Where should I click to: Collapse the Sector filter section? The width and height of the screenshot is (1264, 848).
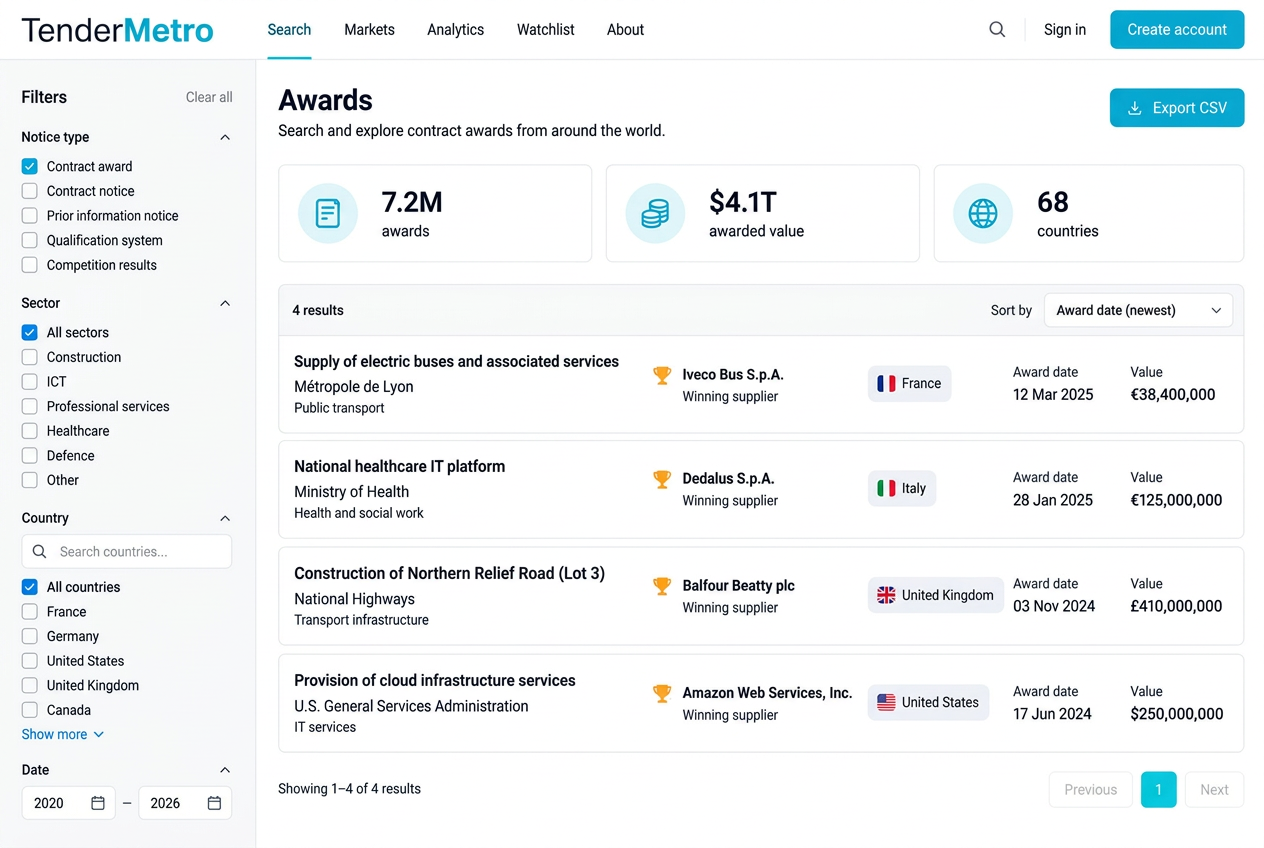point(225,303)
